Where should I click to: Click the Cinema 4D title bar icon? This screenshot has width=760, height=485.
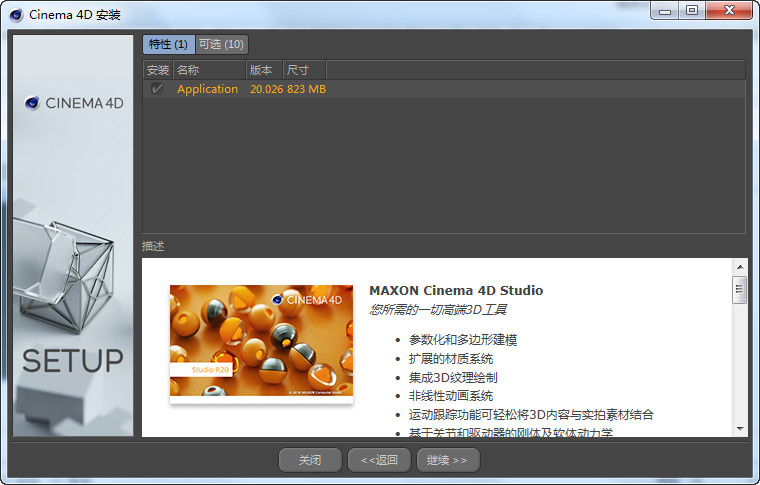(x=16, y=15)
